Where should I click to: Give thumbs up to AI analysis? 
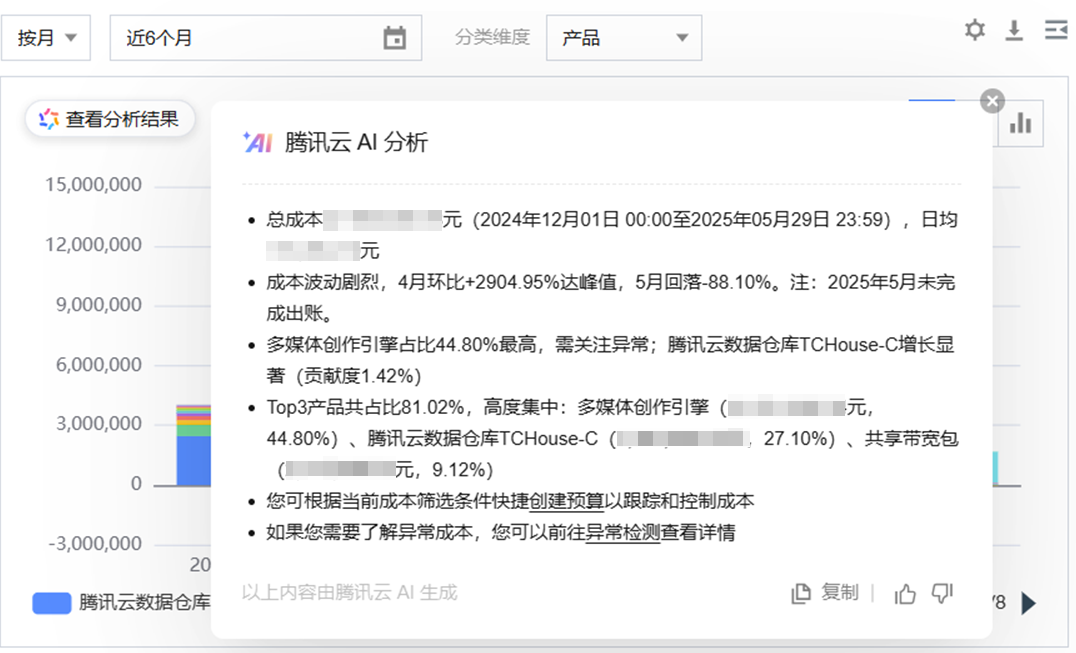(905, 593)
